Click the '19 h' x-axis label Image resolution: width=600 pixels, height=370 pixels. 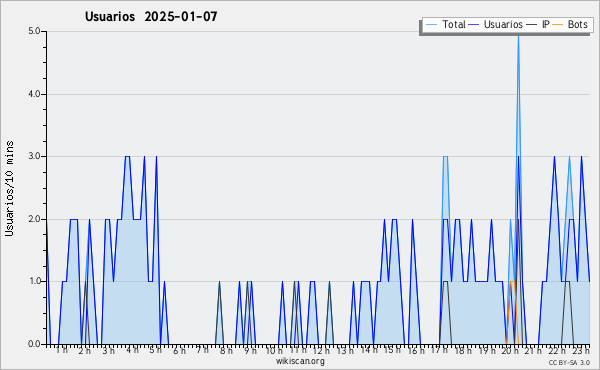pyautogui.click(x=487, y=350)
